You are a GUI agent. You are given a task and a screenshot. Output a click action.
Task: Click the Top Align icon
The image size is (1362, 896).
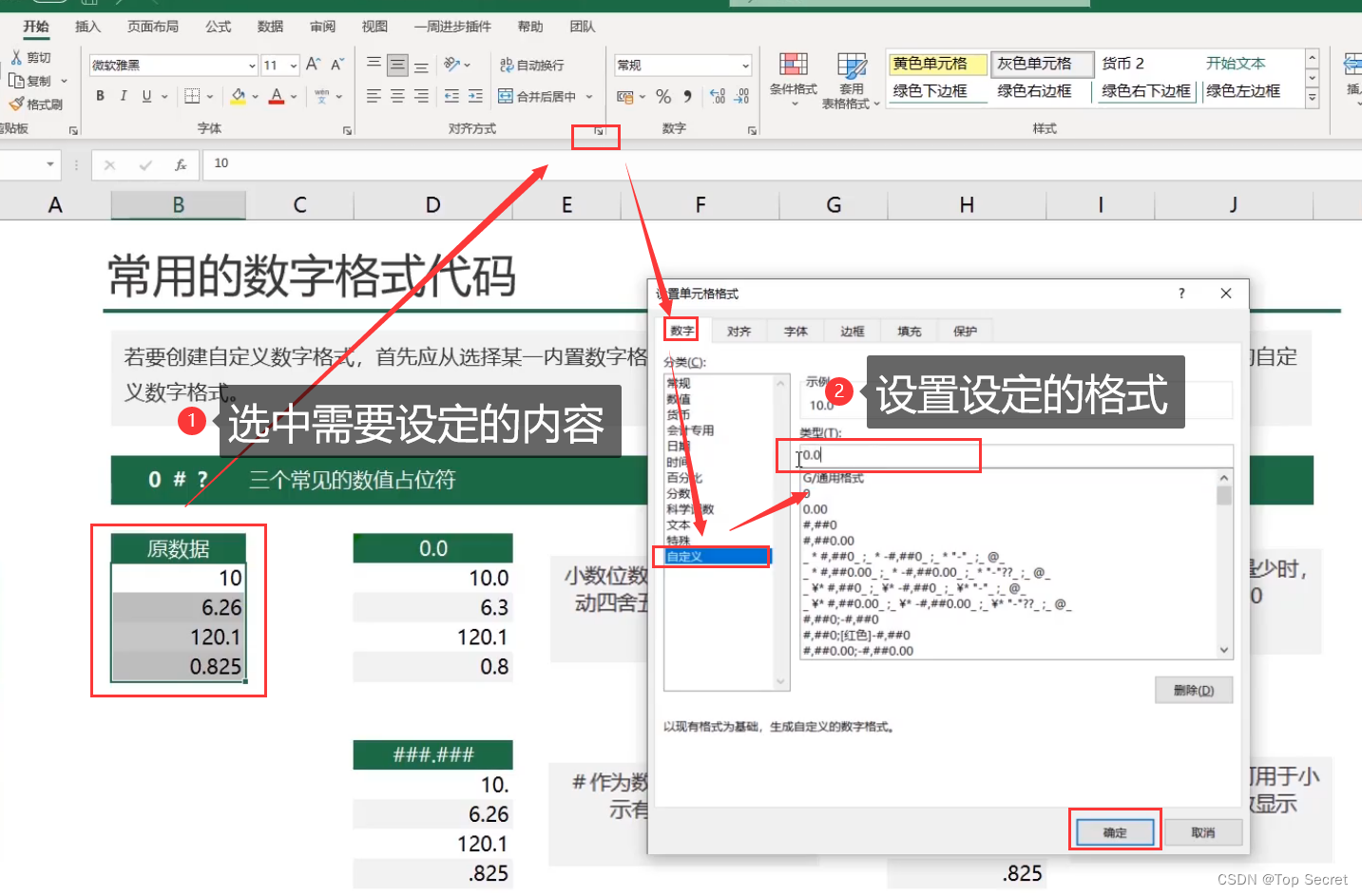point(374,65)
